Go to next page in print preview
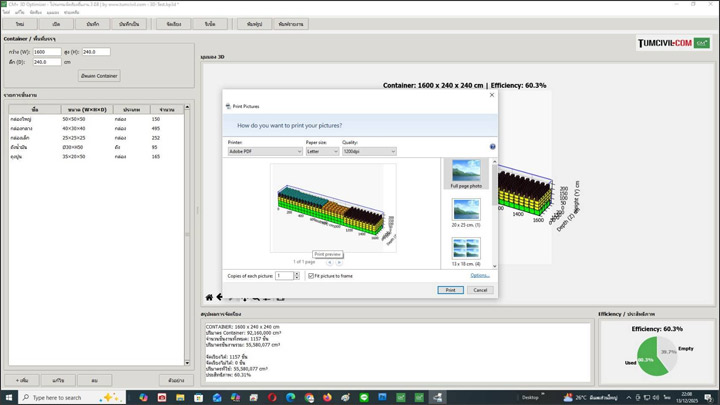Screen dimensions: 720x405 [x=339, y=262]
